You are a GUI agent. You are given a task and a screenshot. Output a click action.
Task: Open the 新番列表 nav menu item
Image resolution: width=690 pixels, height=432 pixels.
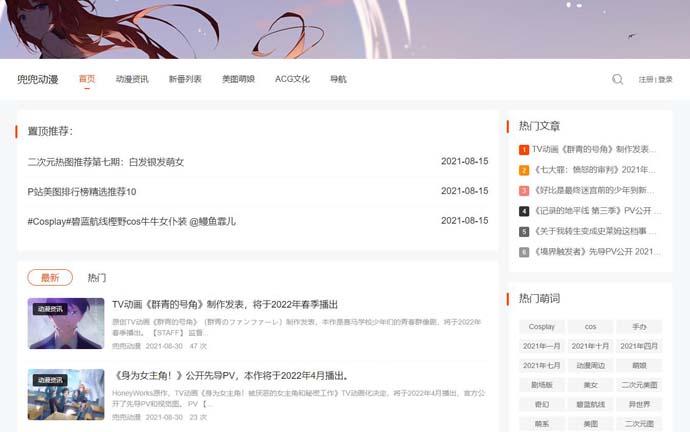pos(185,79)
